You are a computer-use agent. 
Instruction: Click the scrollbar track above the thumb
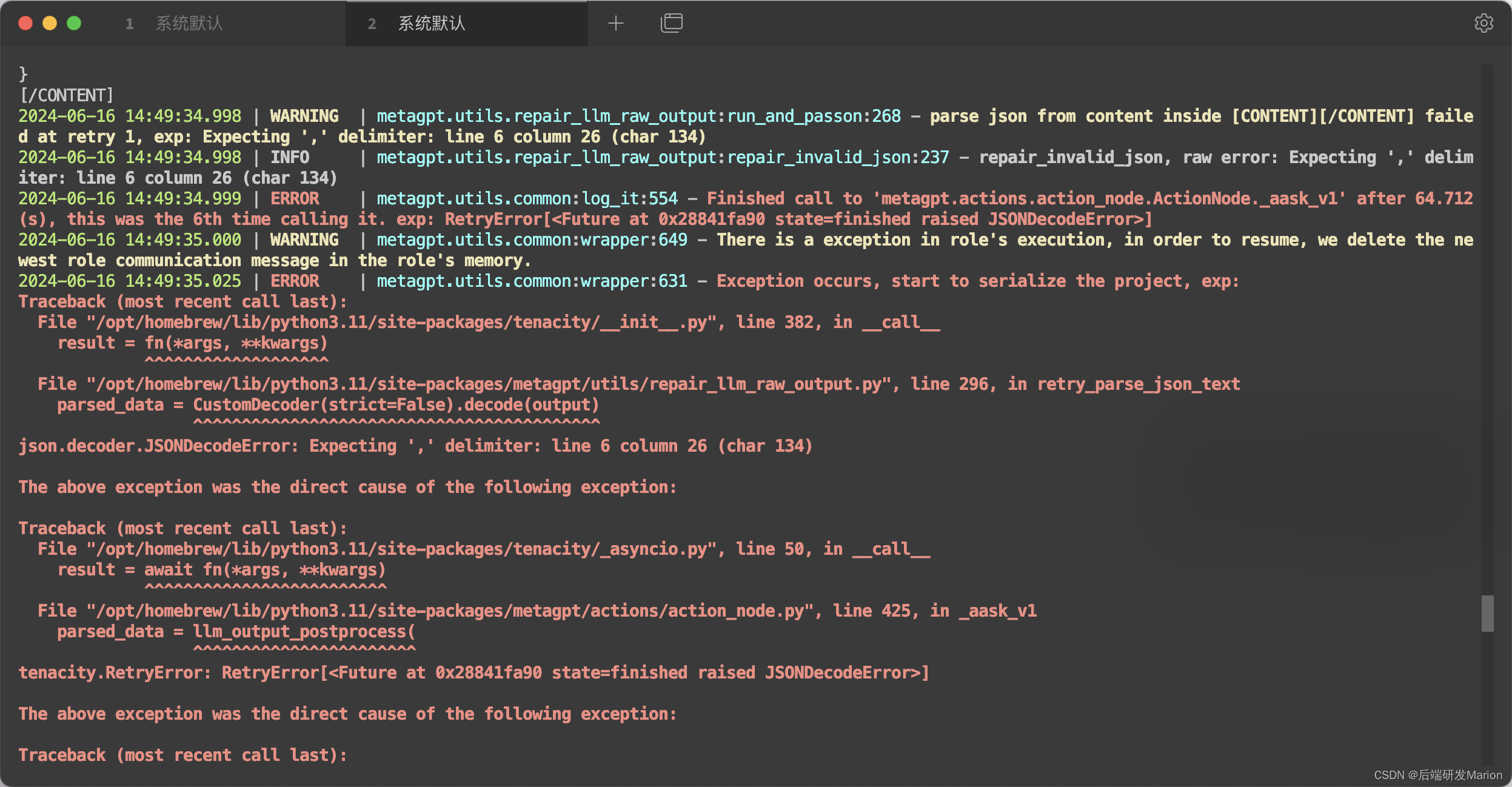coord(1487,333)
